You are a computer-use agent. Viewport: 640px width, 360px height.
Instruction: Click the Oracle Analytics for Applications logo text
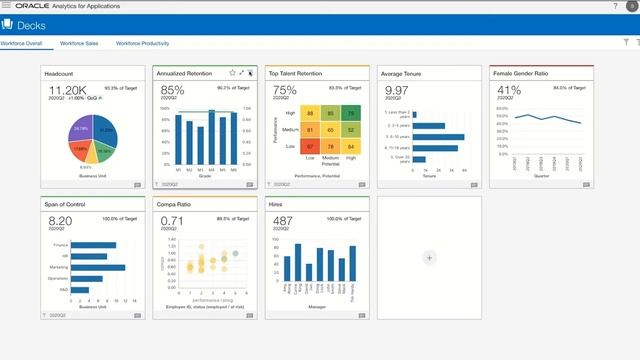[68, 6]
